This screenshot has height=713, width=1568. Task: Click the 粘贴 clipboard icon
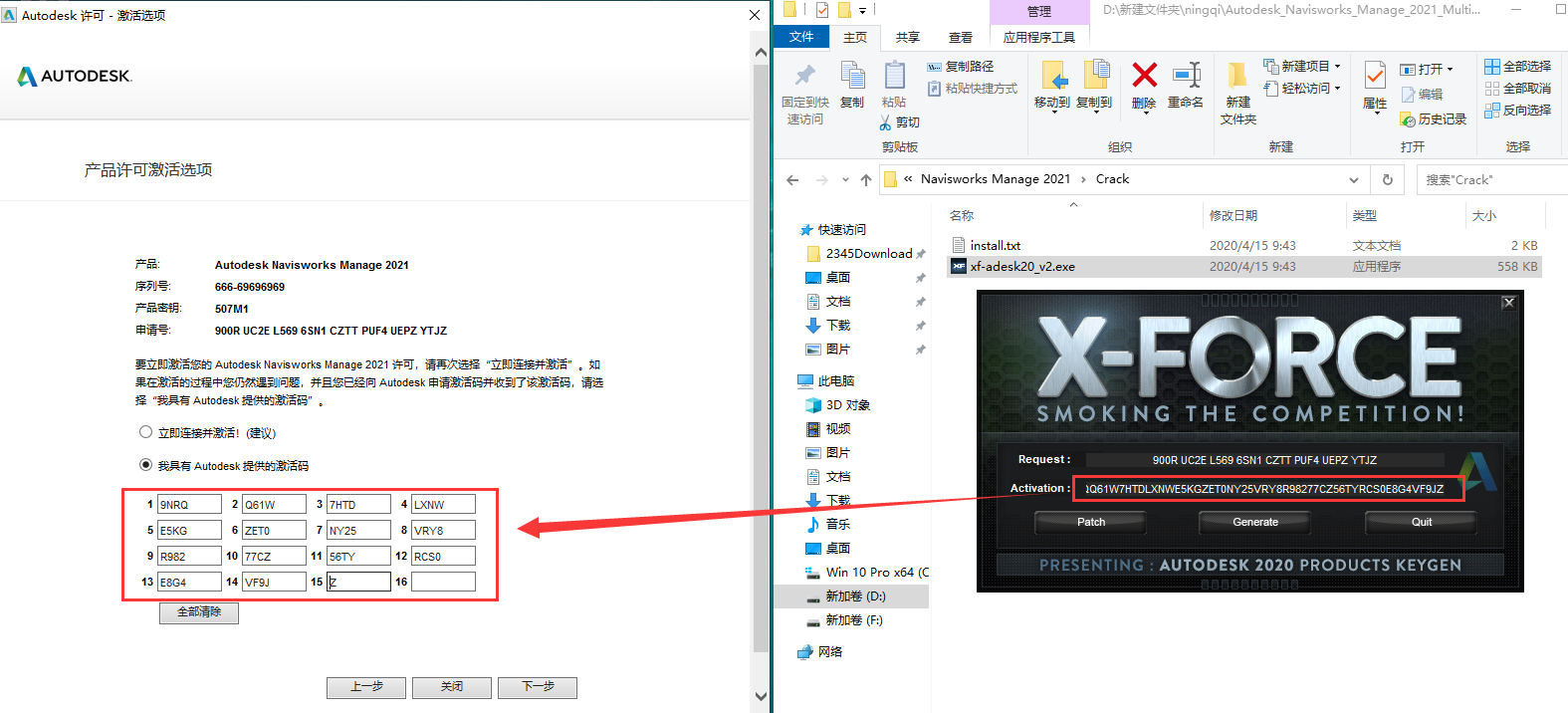894,77
